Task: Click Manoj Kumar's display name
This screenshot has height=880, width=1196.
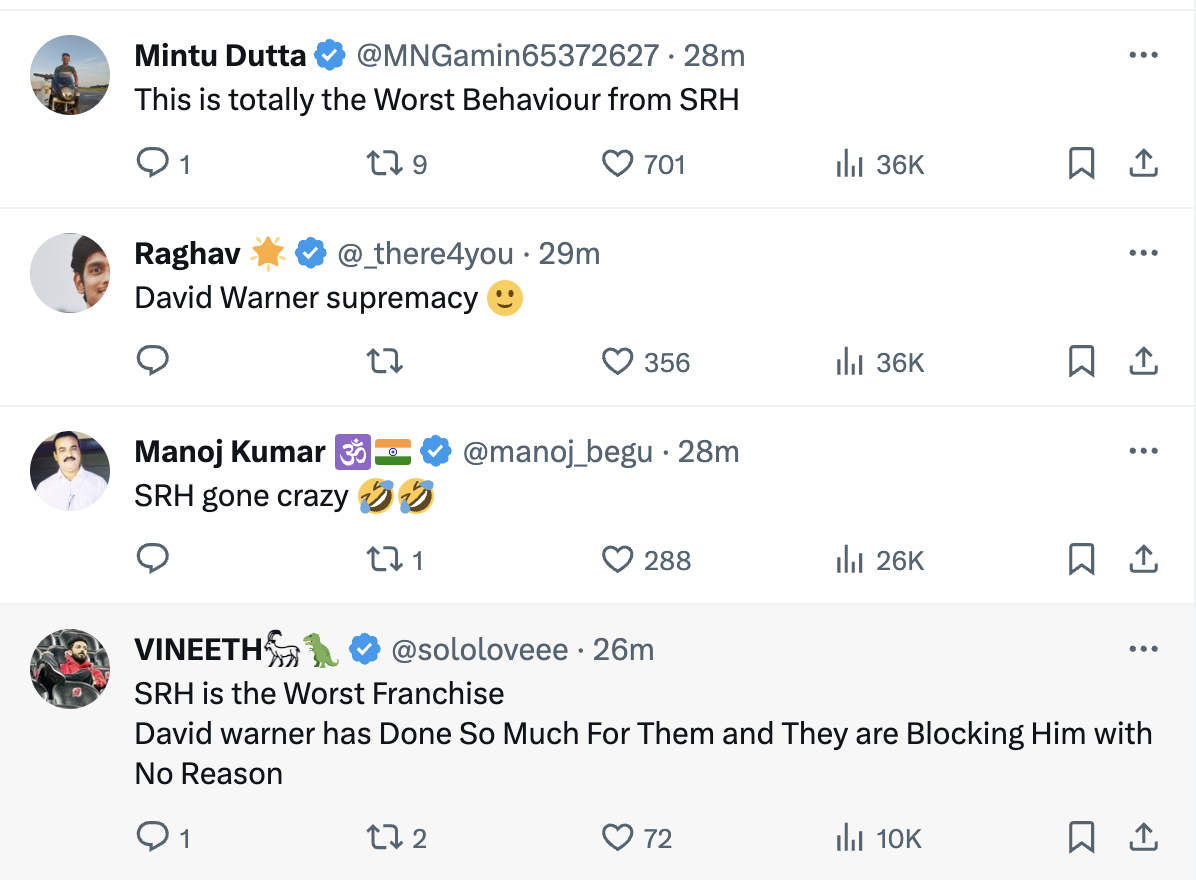Action: click(230, 452)
